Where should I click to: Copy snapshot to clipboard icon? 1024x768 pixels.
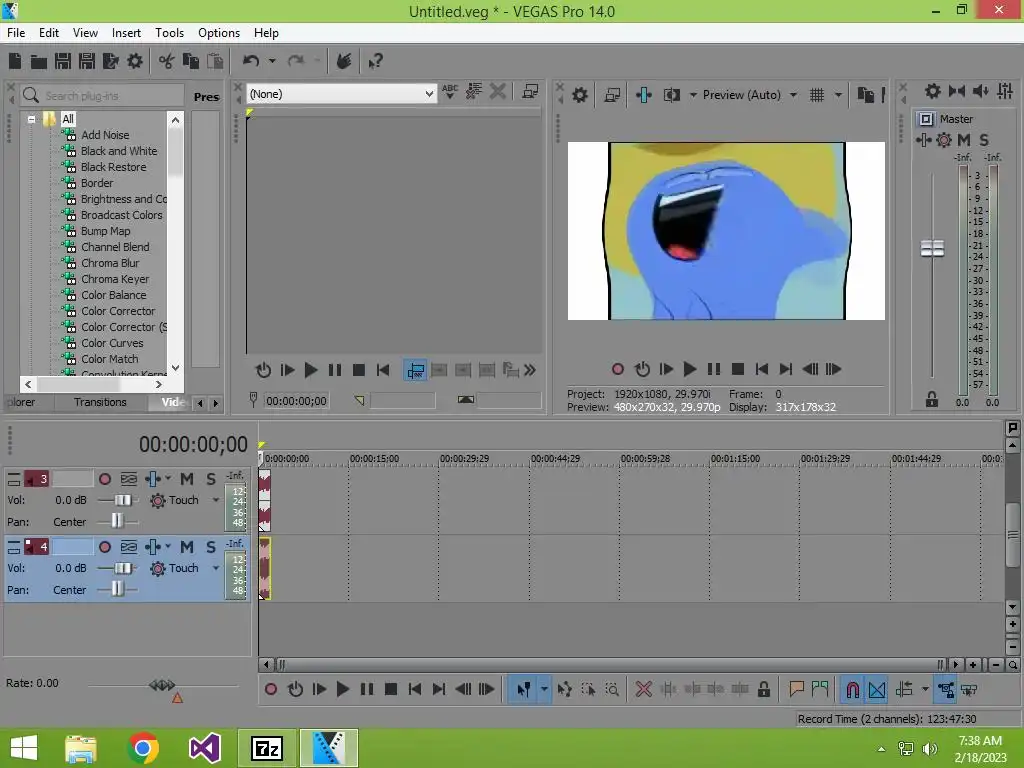(x=865, y=95)
